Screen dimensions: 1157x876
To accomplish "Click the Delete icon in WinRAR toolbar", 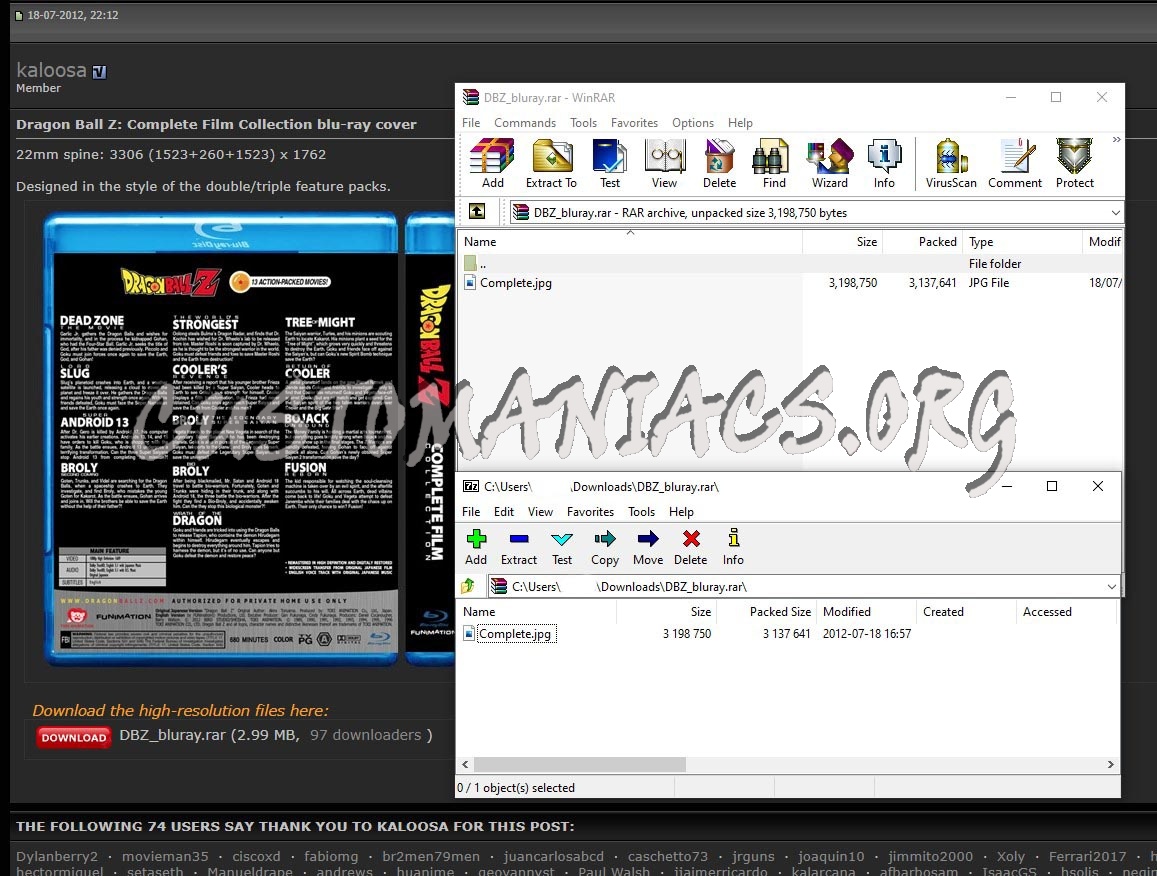I will point(719,164).
